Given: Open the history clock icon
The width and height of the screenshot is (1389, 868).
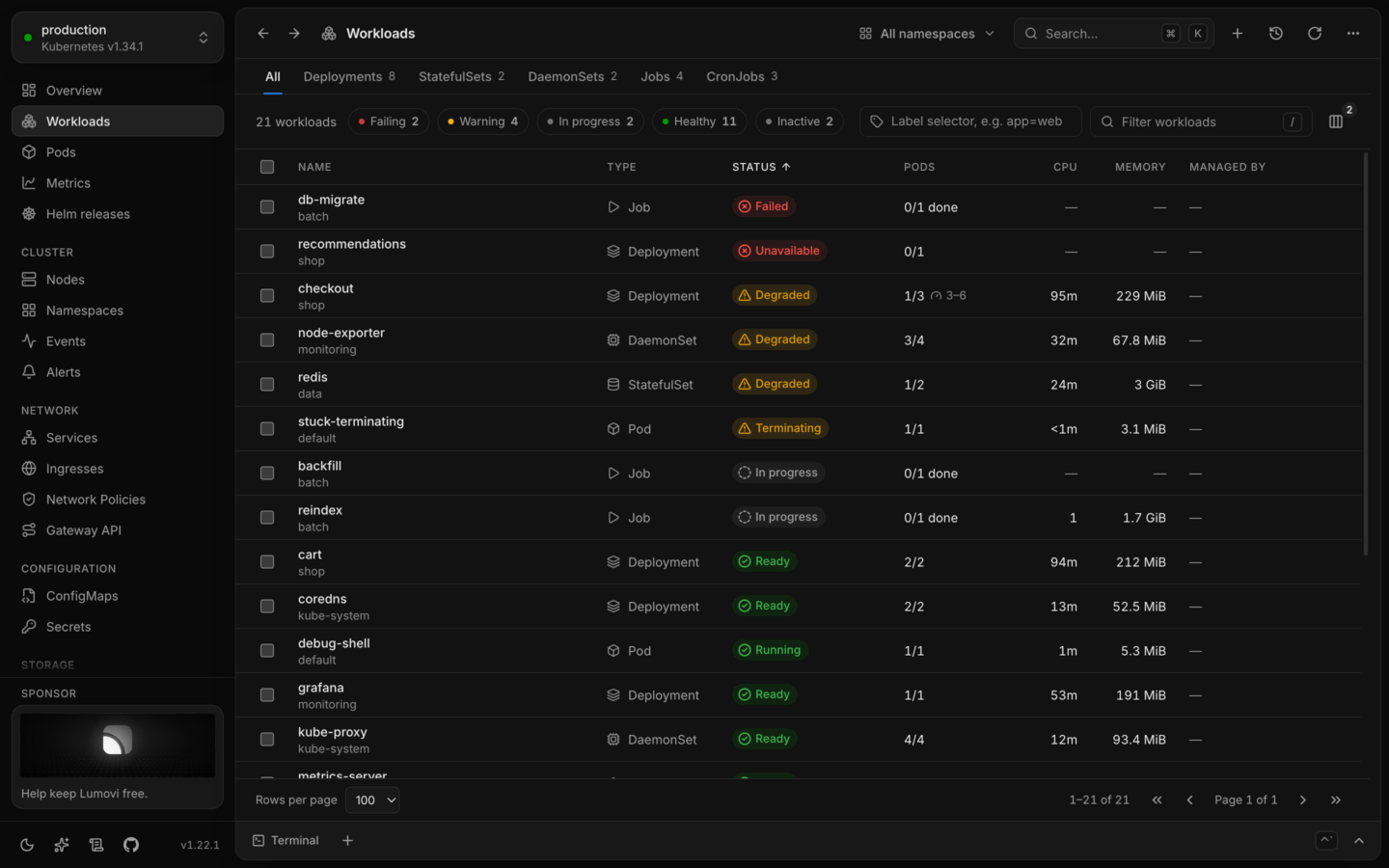Looking at the screenshot, I should click(x=1276, y=34).
